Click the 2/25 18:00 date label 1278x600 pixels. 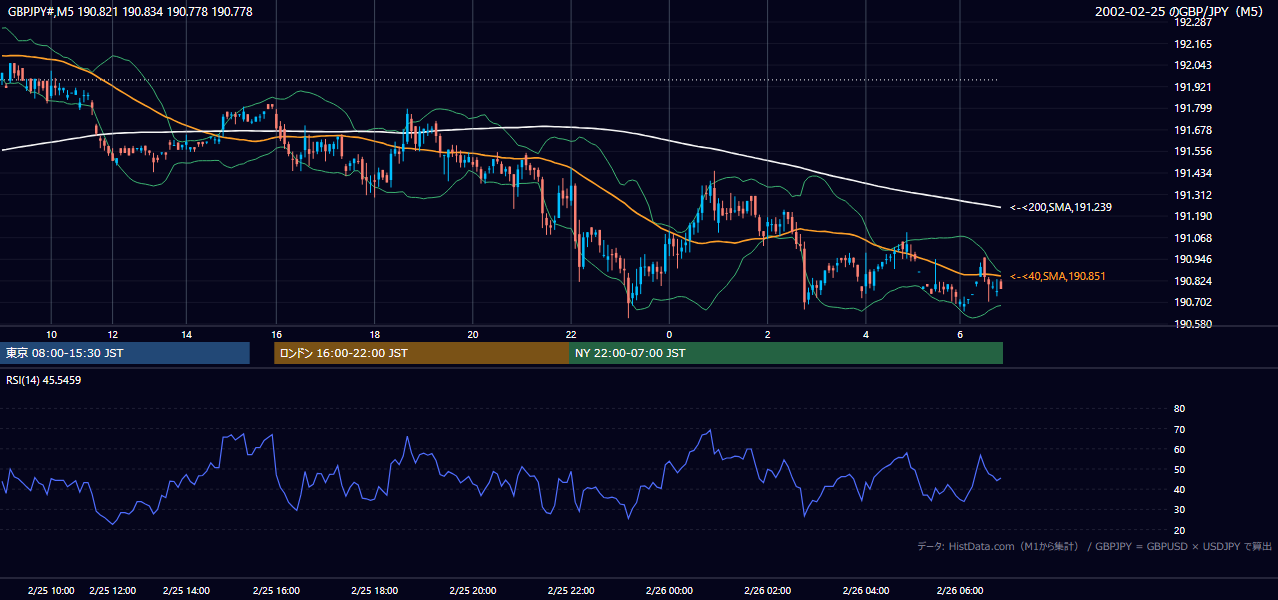click(x=375, y=591)
